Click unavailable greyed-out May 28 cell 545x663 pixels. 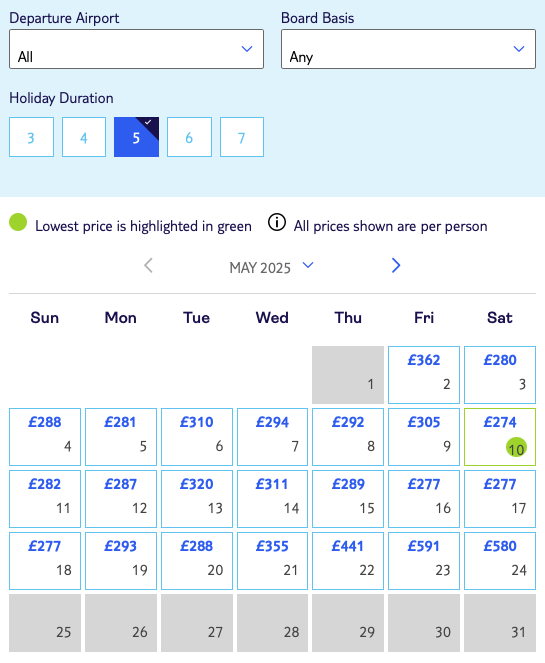click(272, 623)
